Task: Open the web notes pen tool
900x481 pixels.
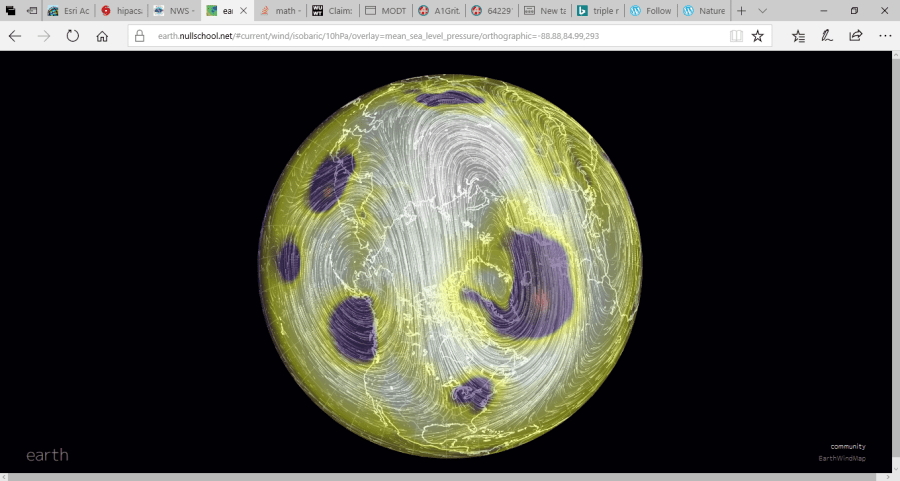Action: tap(827, 36)
